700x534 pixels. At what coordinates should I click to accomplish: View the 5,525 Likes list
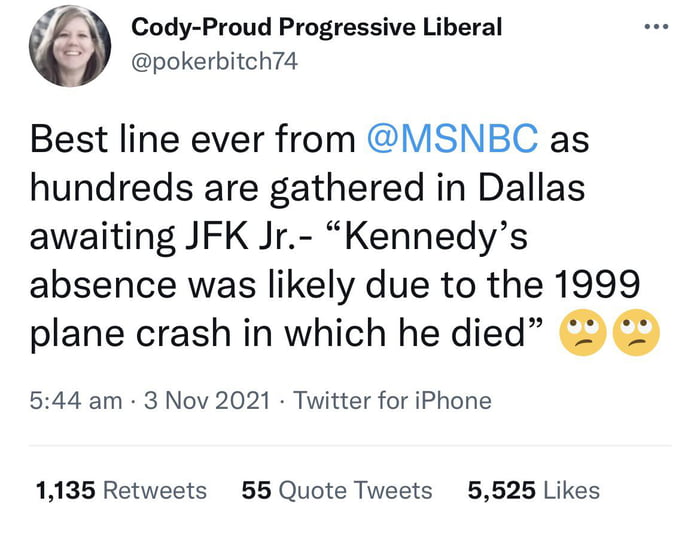pos(533,490)
